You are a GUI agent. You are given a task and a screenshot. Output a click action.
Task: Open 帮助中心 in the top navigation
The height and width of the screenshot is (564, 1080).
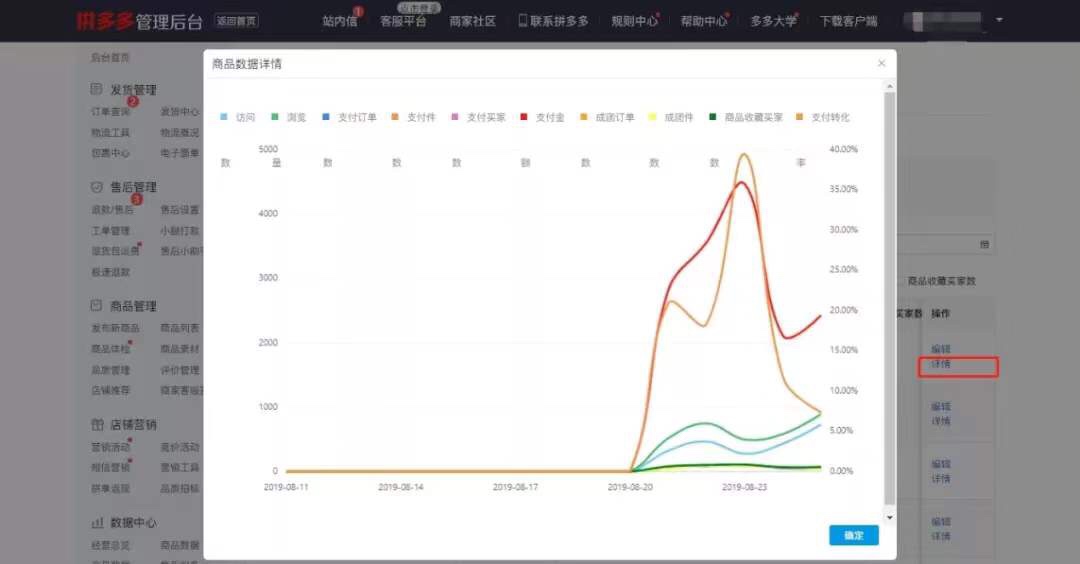pos(704,21)
